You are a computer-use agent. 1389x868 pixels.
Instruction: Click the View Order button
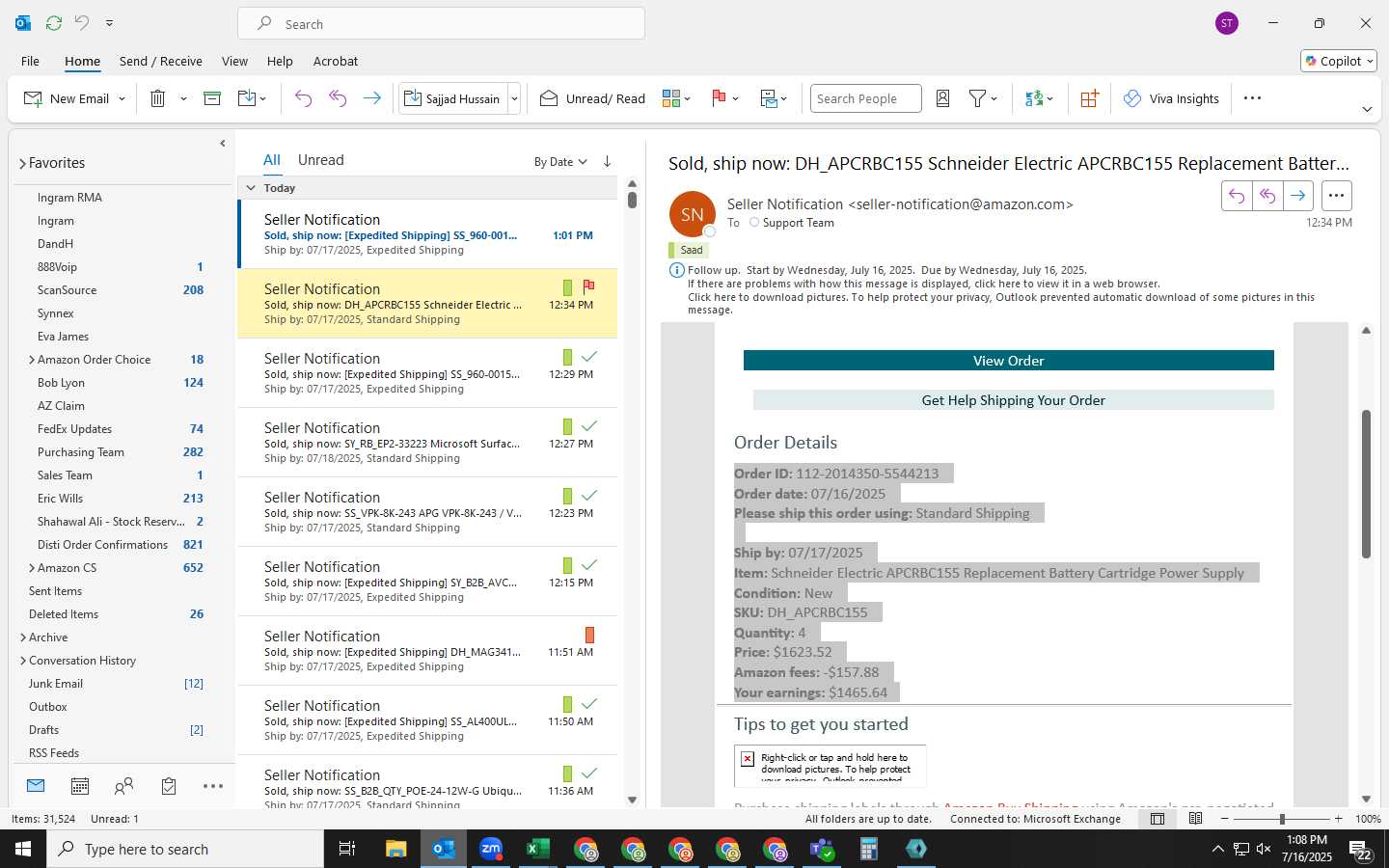point(1008,361)
